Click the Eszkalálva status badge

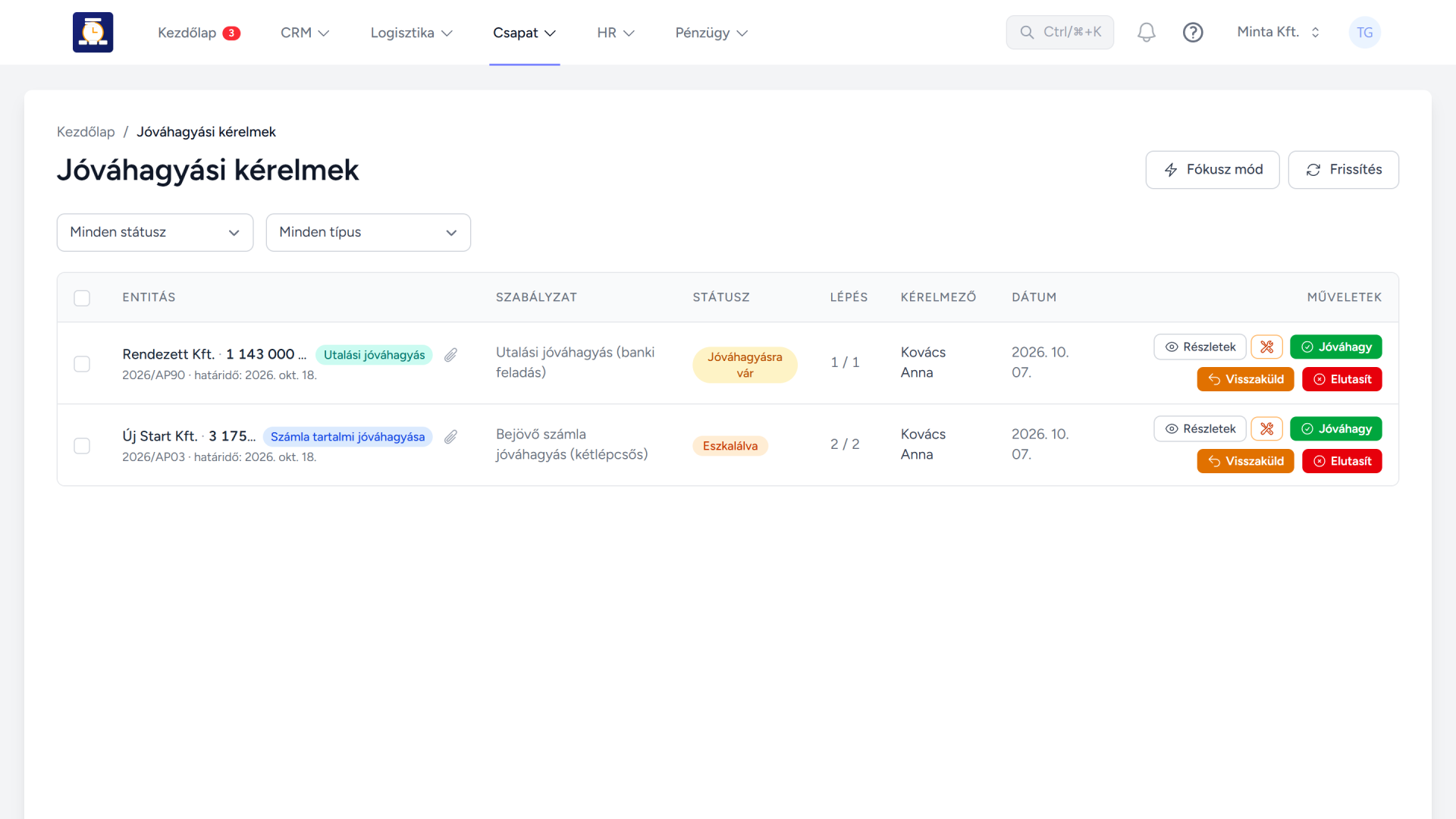tap(730, 446)
